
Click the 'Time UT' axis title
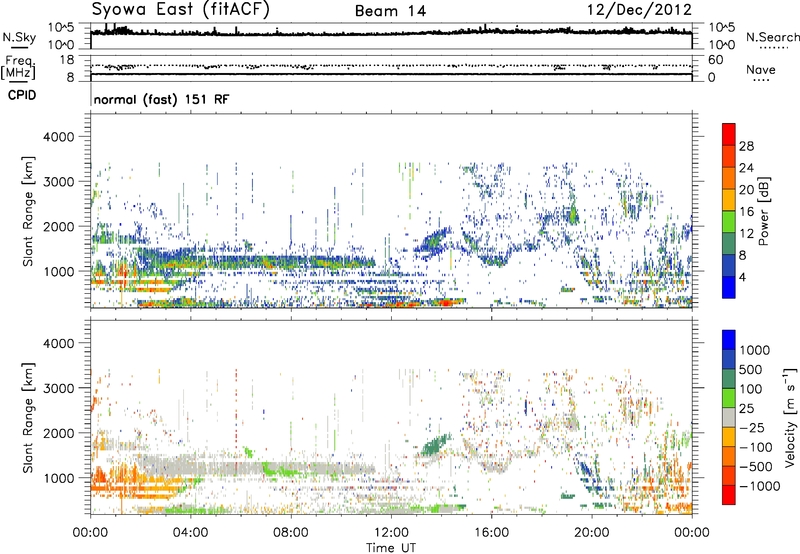(391, 548)
